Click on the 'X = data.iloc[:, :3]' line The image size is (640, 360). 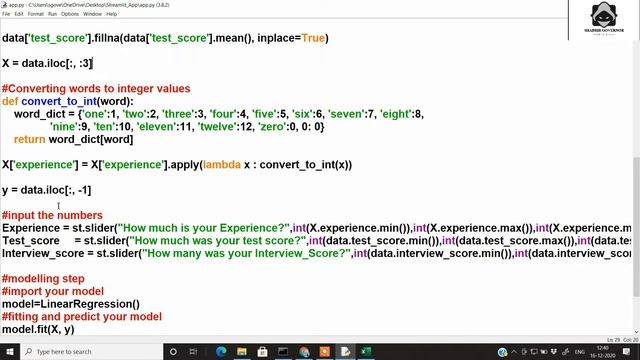point(47,63)
